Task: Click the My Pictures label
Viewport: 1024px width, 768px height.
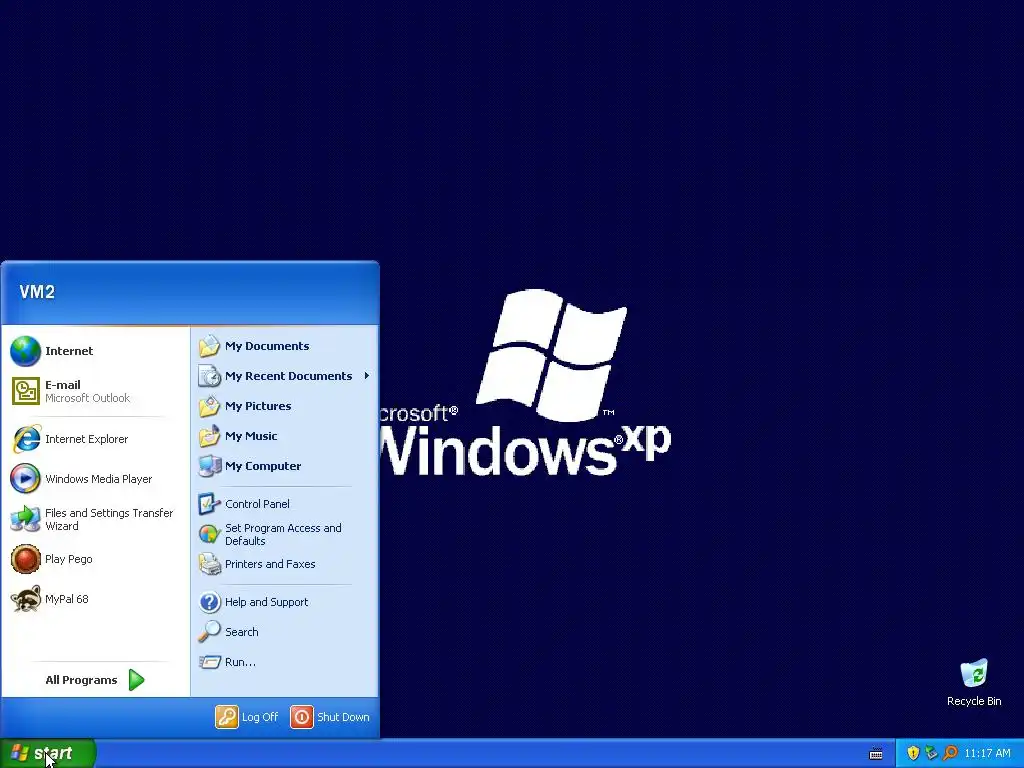Action: 258,406
